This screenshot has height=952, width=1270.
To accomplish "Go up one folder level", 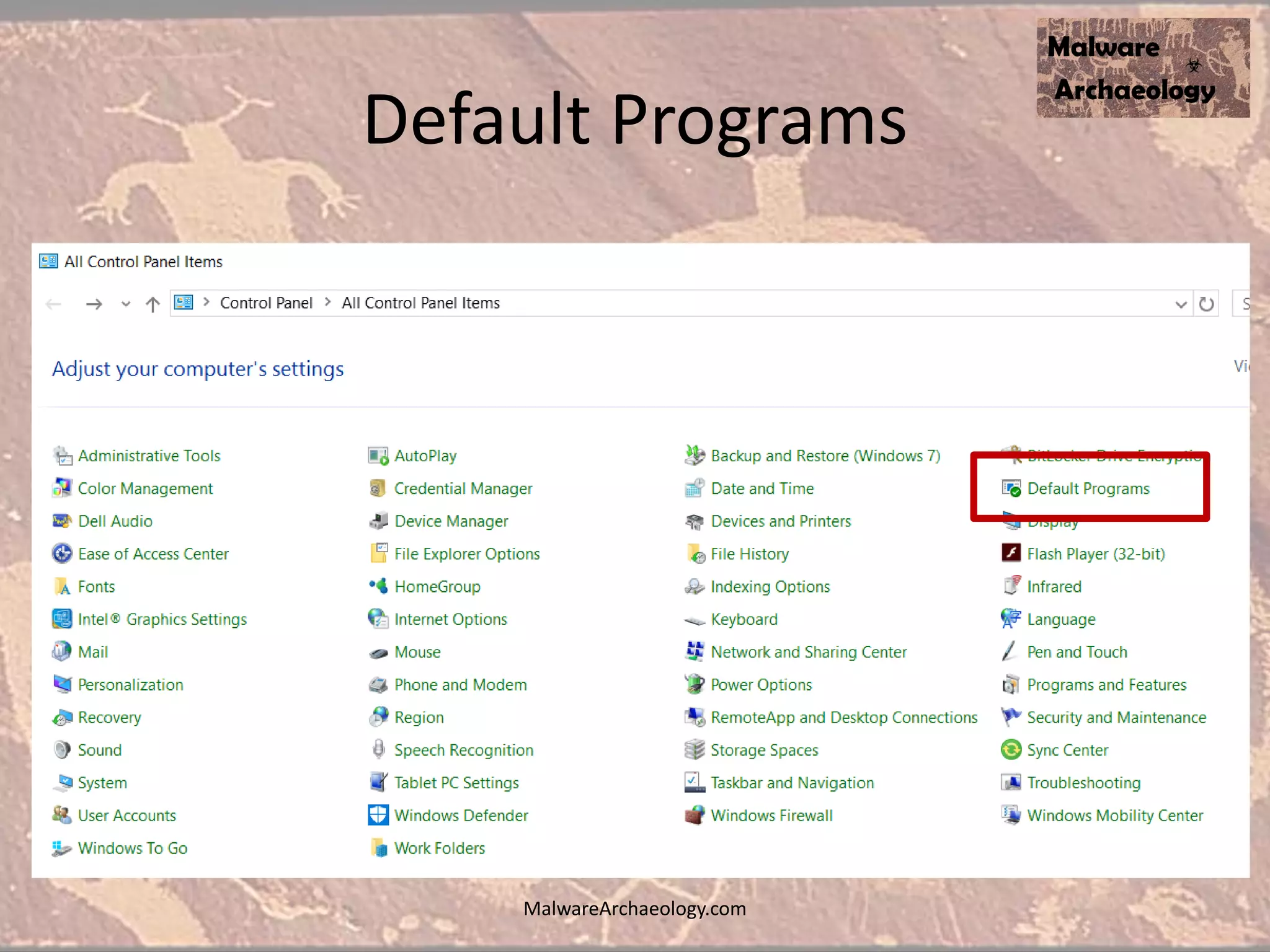I will 153,304.
